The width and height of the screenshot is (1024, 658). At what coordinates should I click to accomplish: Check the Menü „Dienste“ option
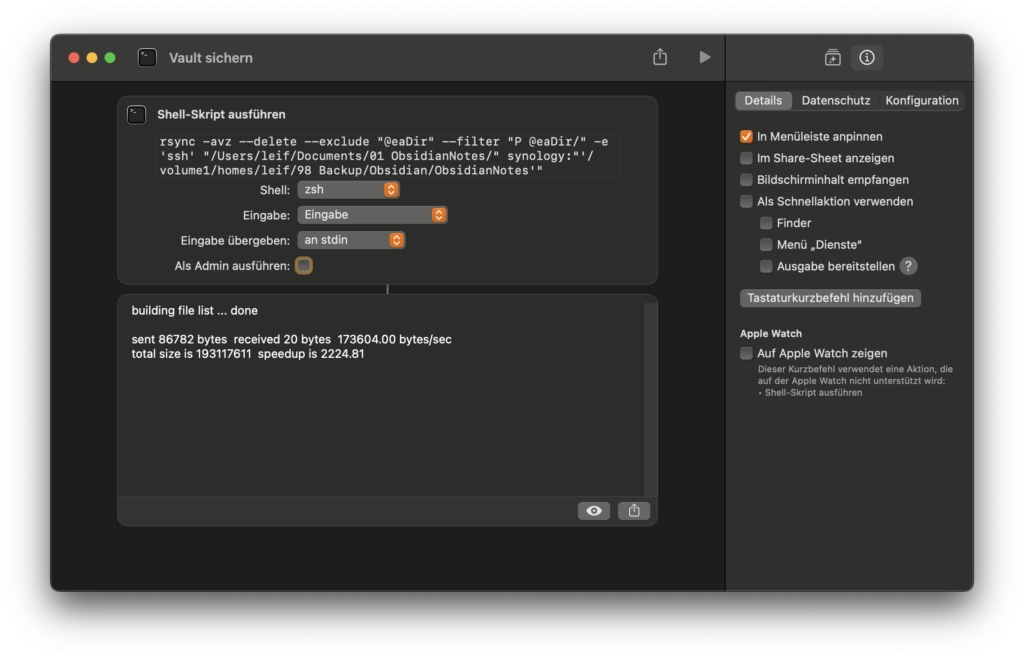pos(766,244)
